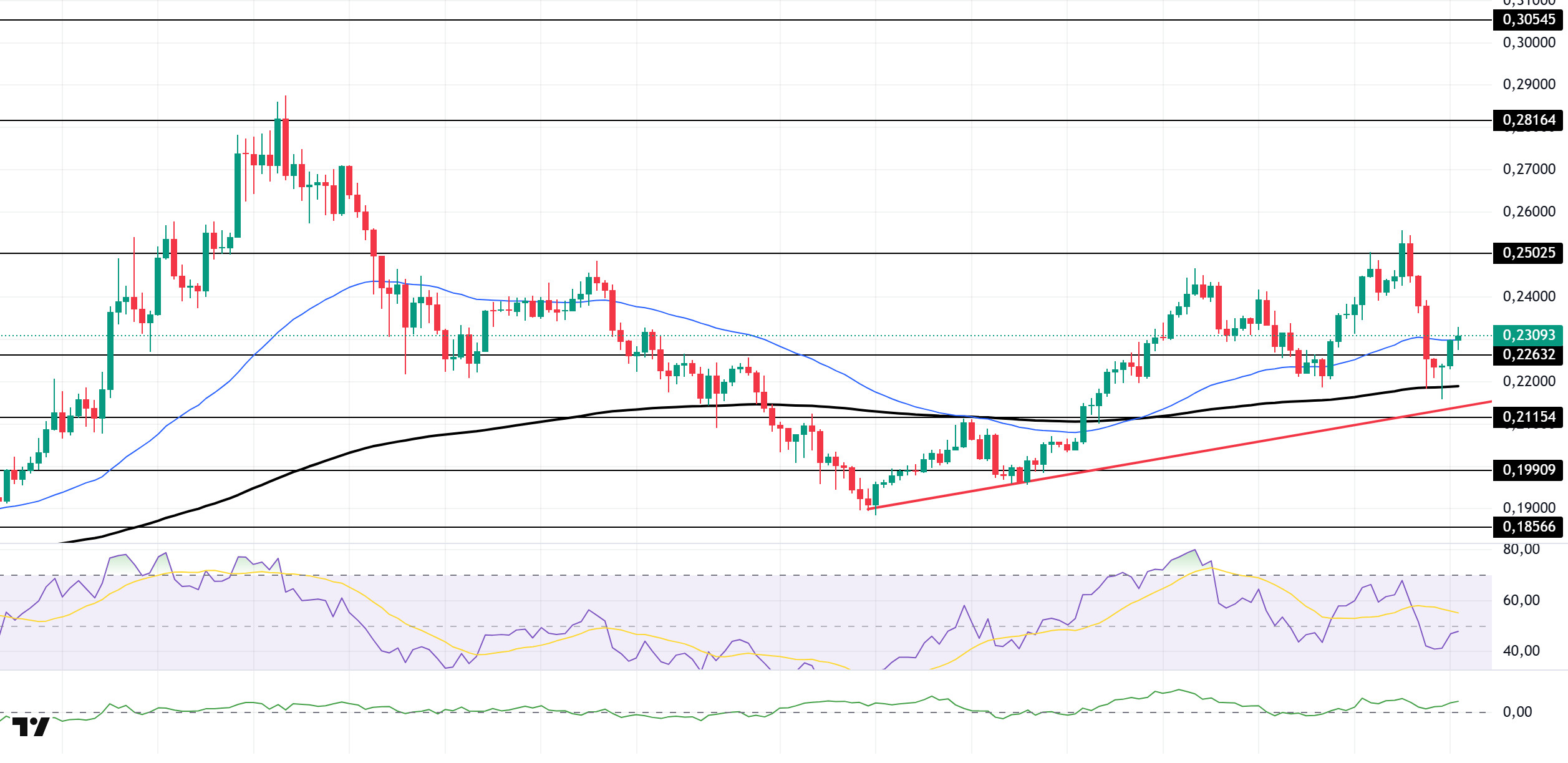Select the red ascending trendline
Image resolution: width=1568 pixels, height=763 pixels.
pos(1179,455)
